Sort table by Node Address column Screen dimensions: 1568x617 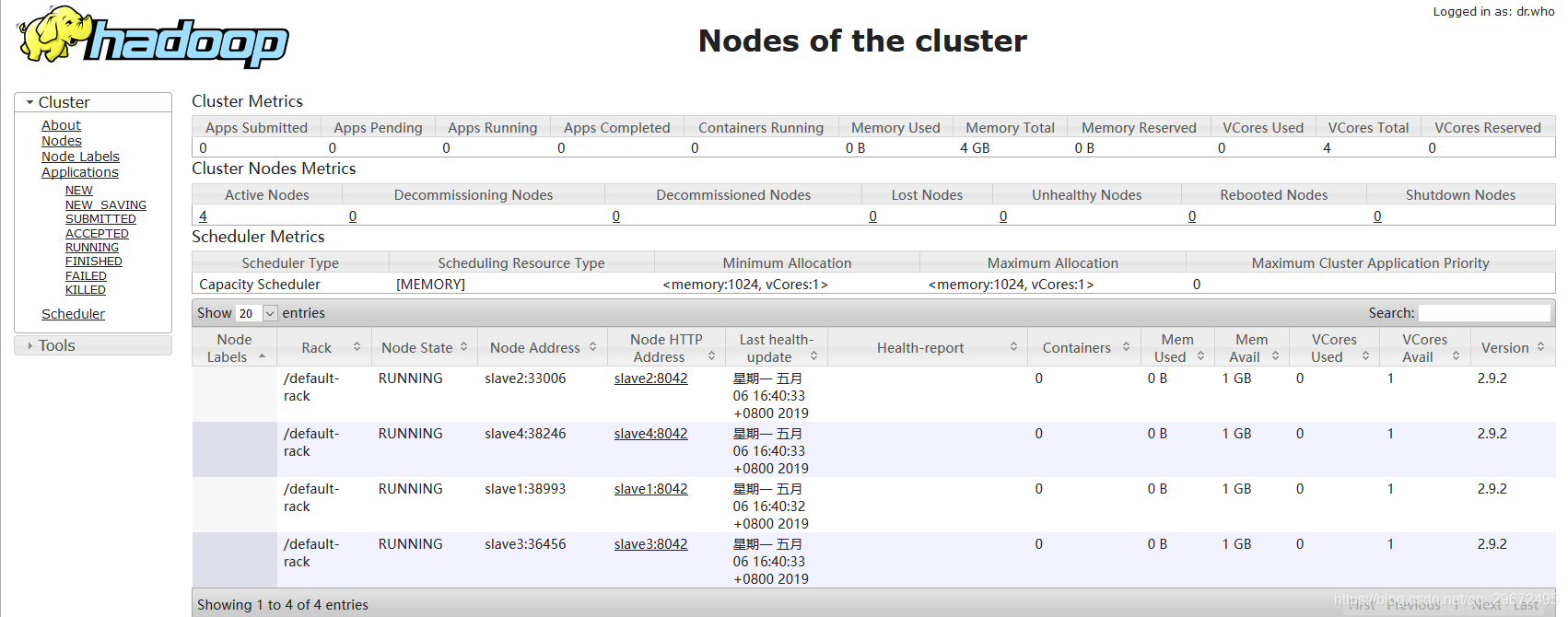click(x=543, y=348)
